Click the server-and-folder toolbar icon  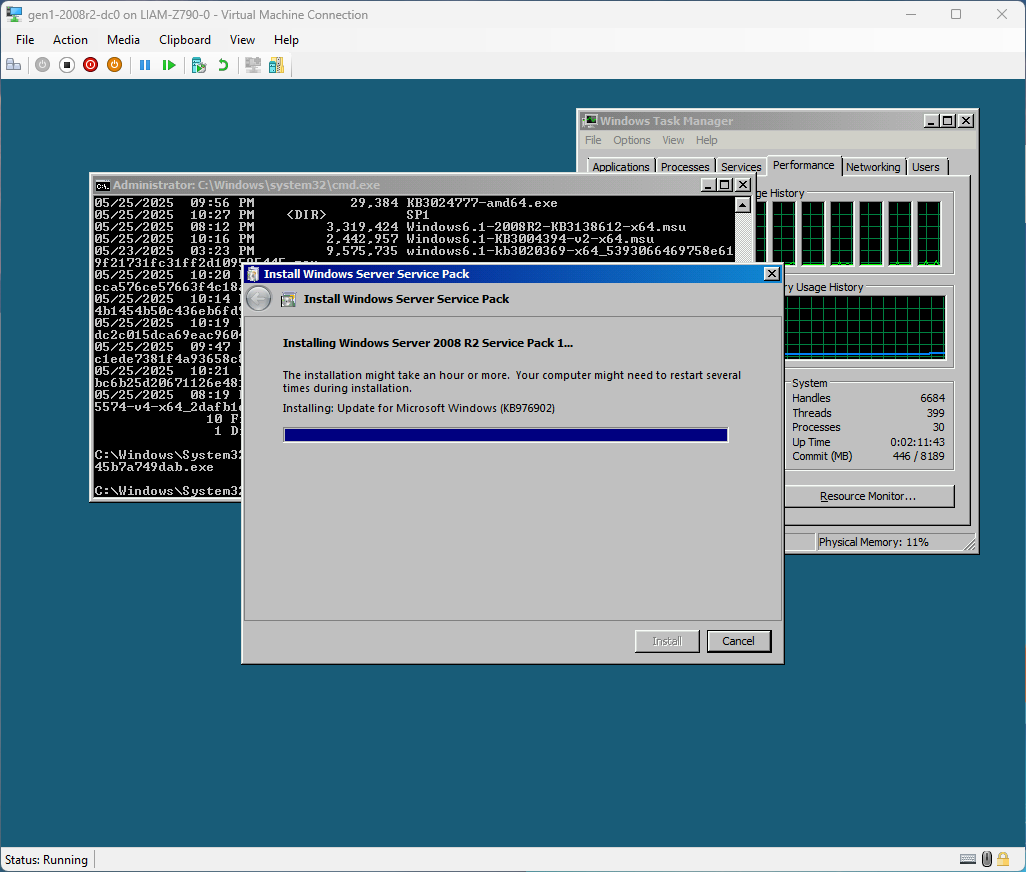(x=277, y=65)
